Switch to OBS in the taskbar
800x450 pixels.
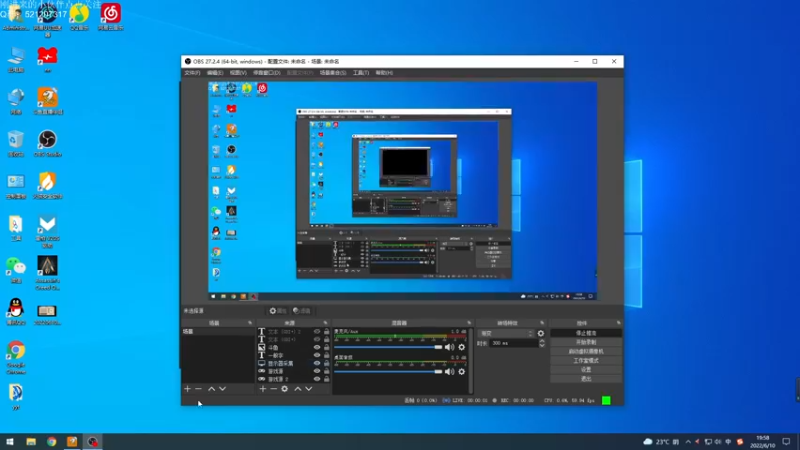92,441
